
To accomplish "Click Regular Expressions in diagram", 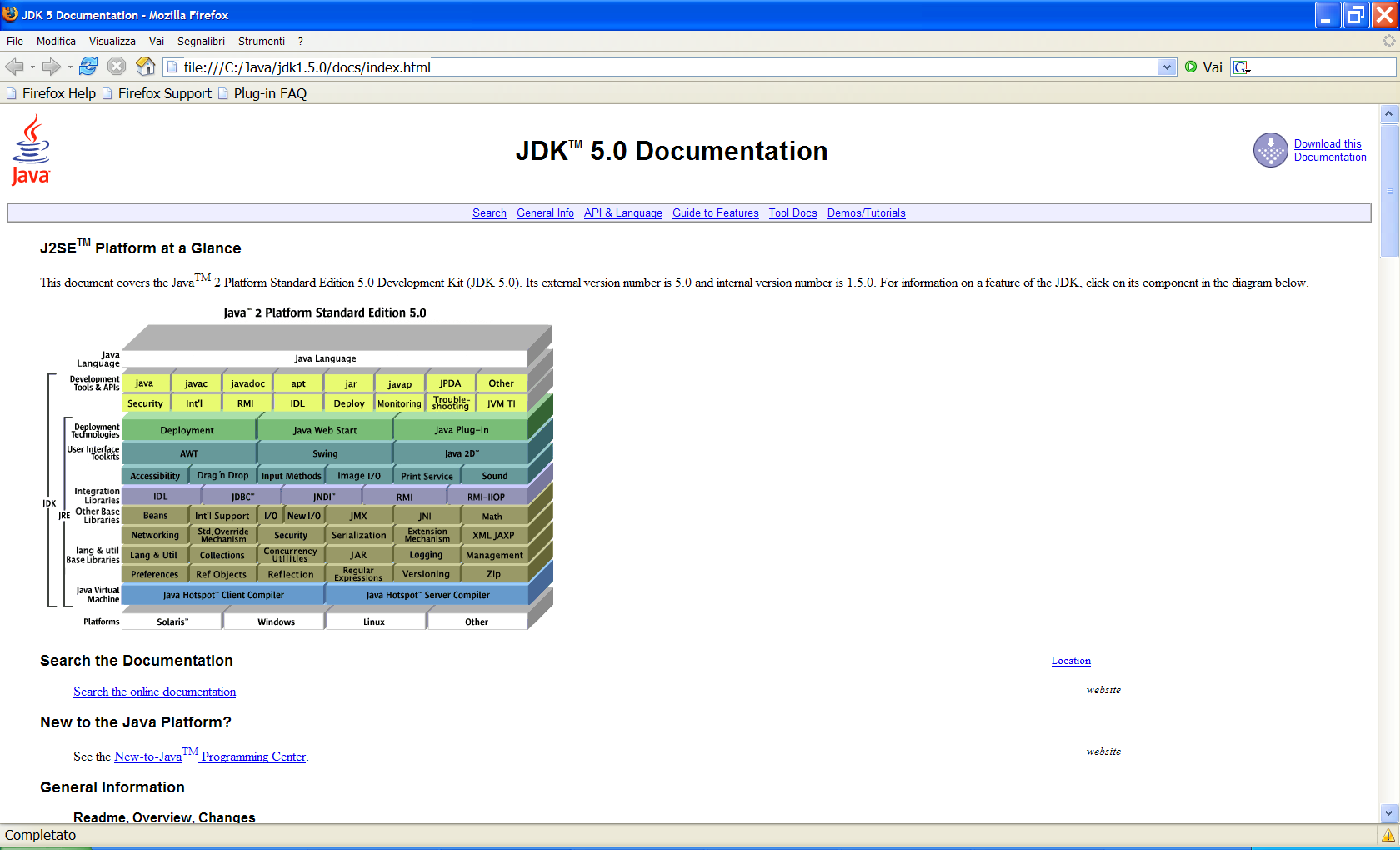I will coord(358,575).
